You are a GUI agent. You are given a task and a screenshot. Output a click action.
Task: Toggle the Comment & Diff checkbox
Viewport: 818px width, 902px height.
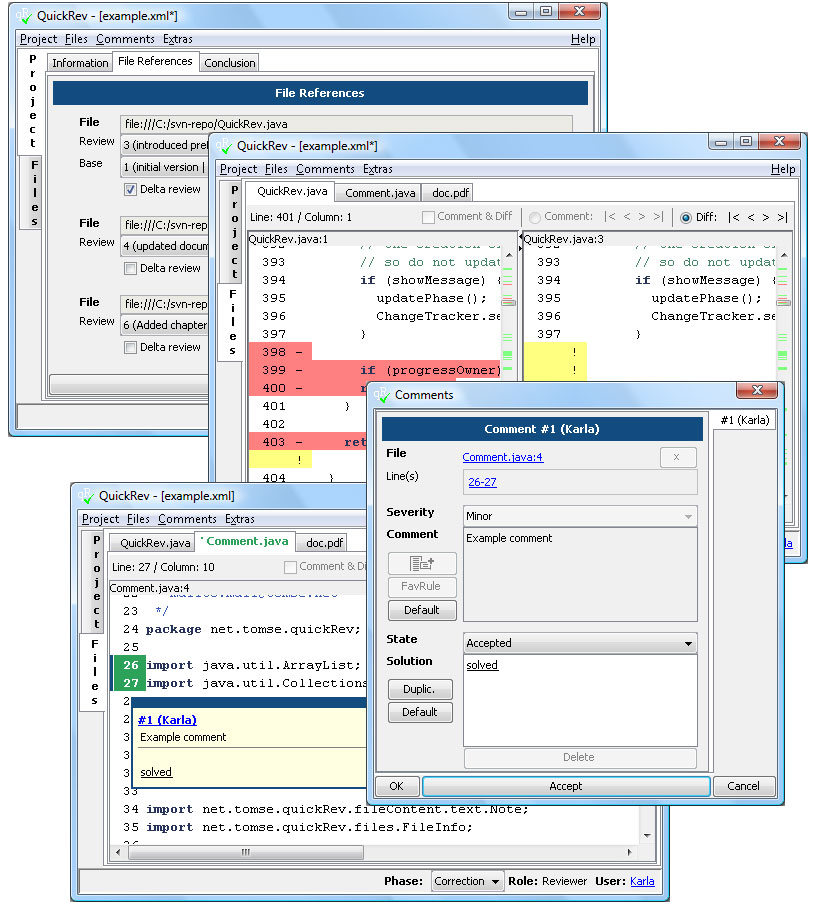(429, 217)
